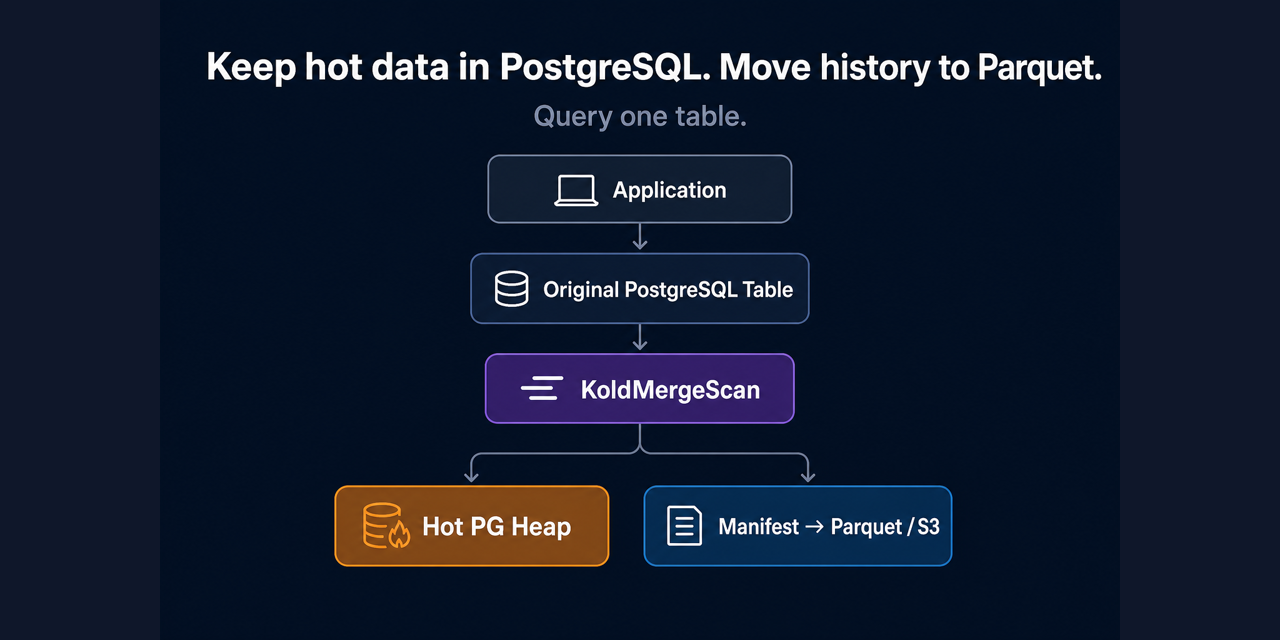
Task: Click the headline about hot data
Action: [654, 68]
